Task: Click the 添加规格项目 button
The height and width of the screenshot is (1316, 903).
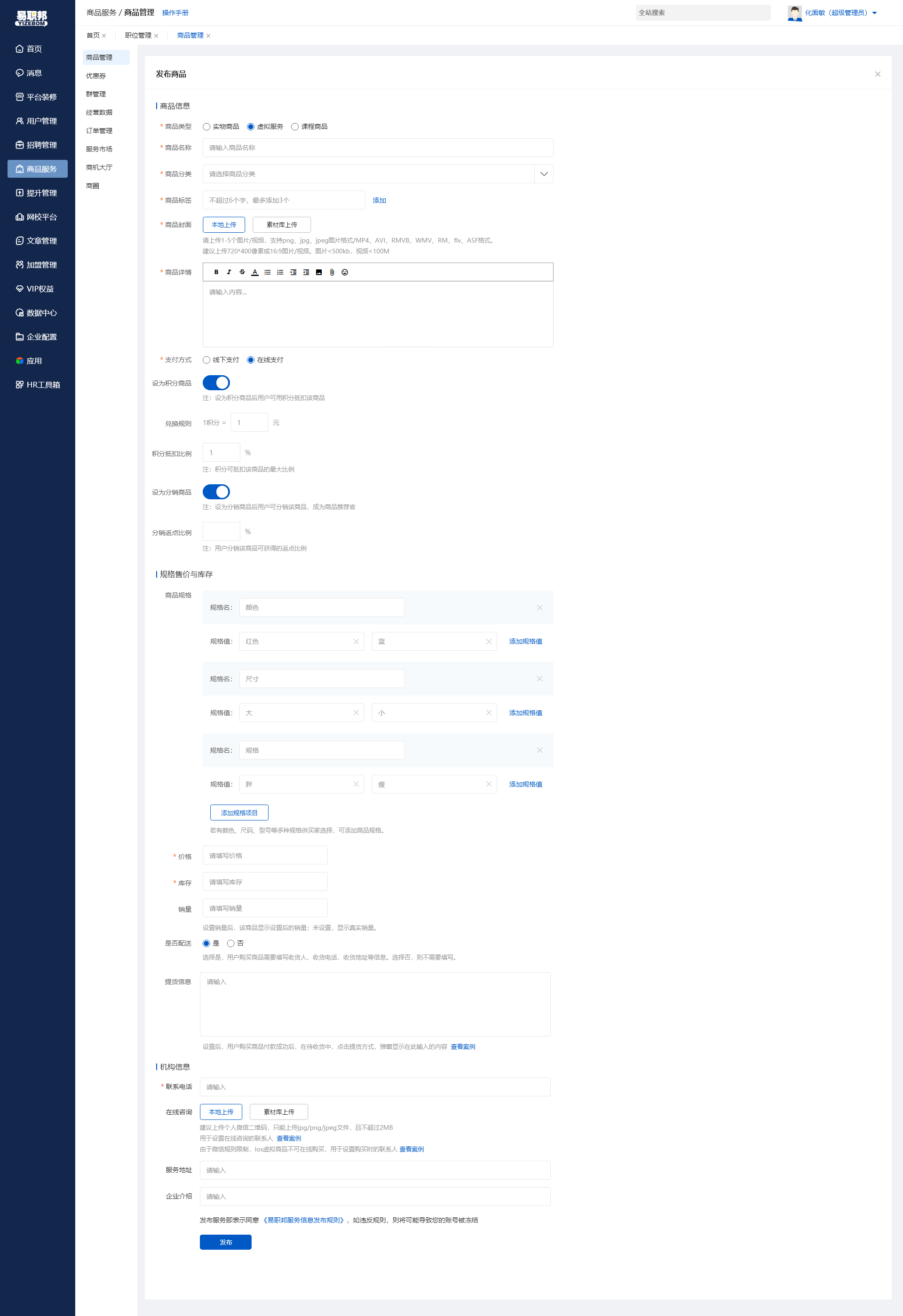Action: pos(239,812)
